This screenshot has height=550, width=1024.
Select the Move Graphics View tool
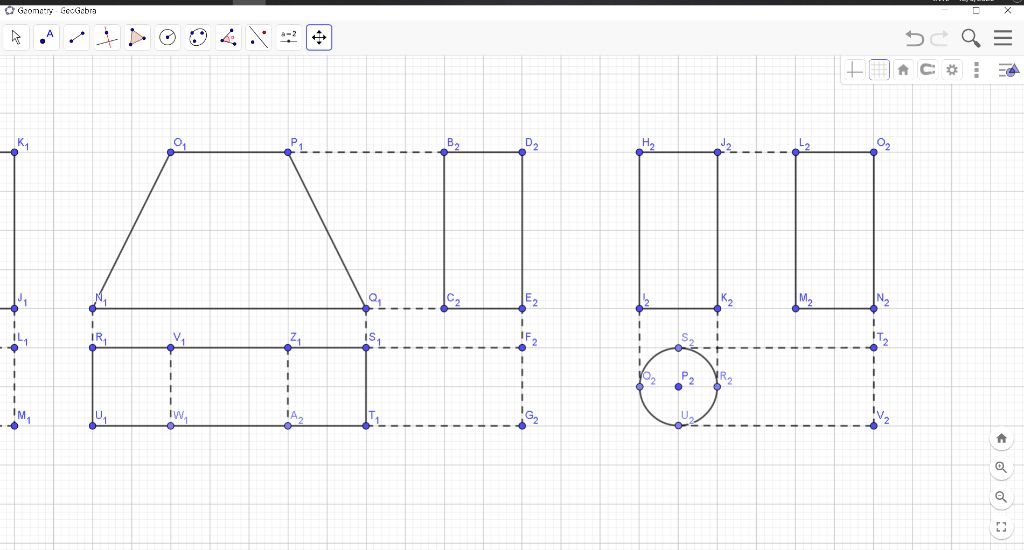pos(319,37)
